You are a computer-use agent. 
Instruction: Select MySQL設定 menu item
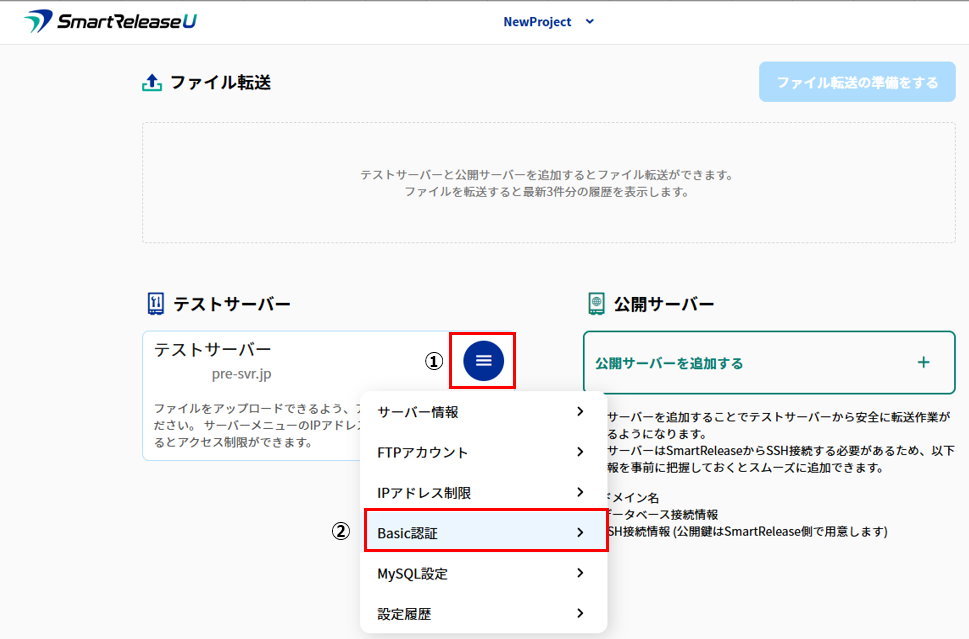pos(412,574)
